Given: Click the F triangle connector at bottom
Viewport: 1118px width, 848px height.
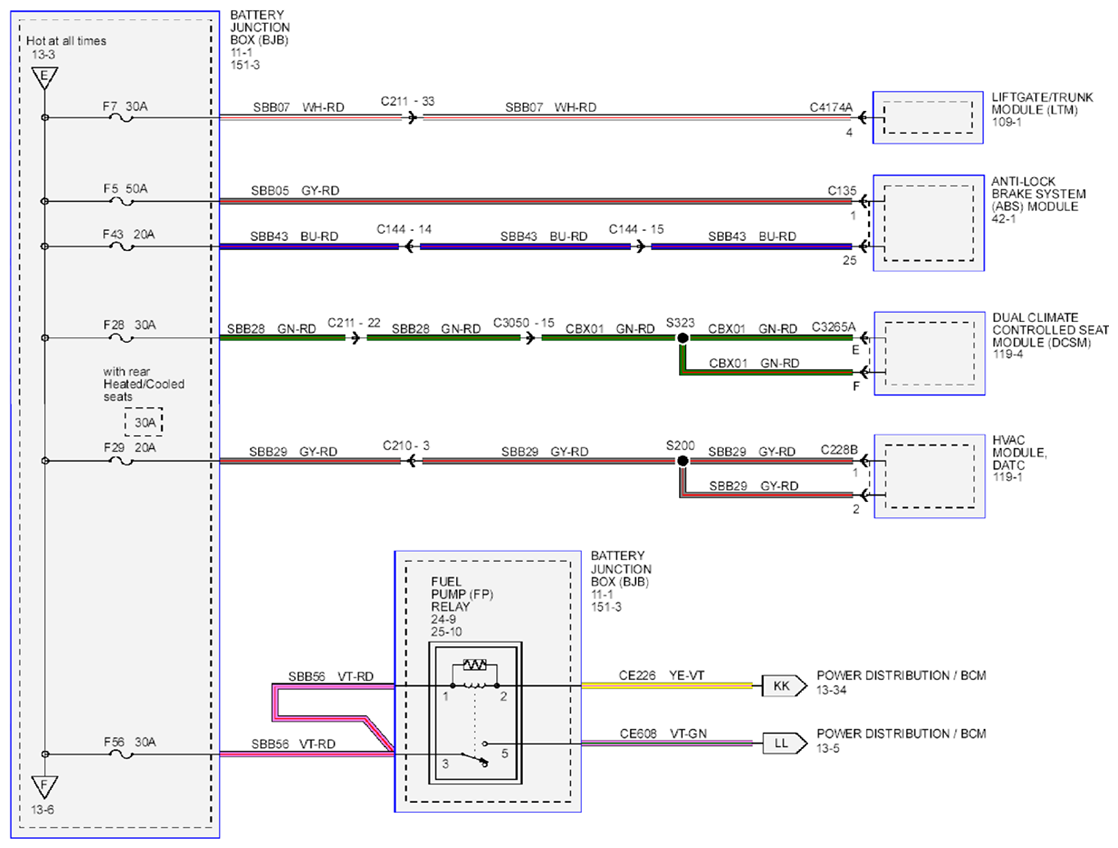Looking at the screenshot, I should pos(44,787).
